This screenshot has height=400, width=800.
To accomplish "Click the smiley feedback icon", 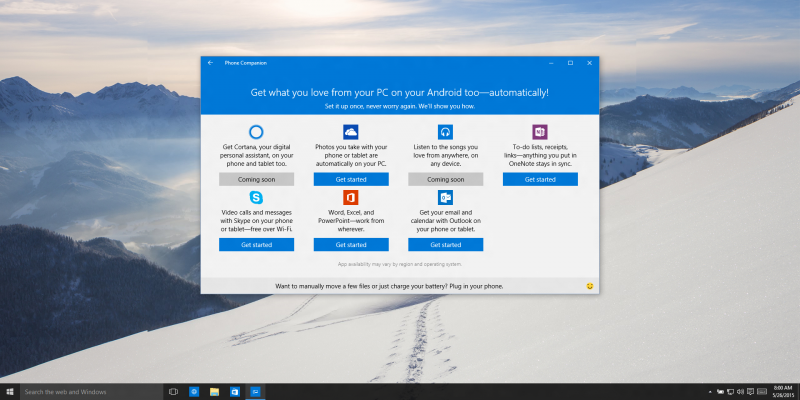I will [590, 286].
